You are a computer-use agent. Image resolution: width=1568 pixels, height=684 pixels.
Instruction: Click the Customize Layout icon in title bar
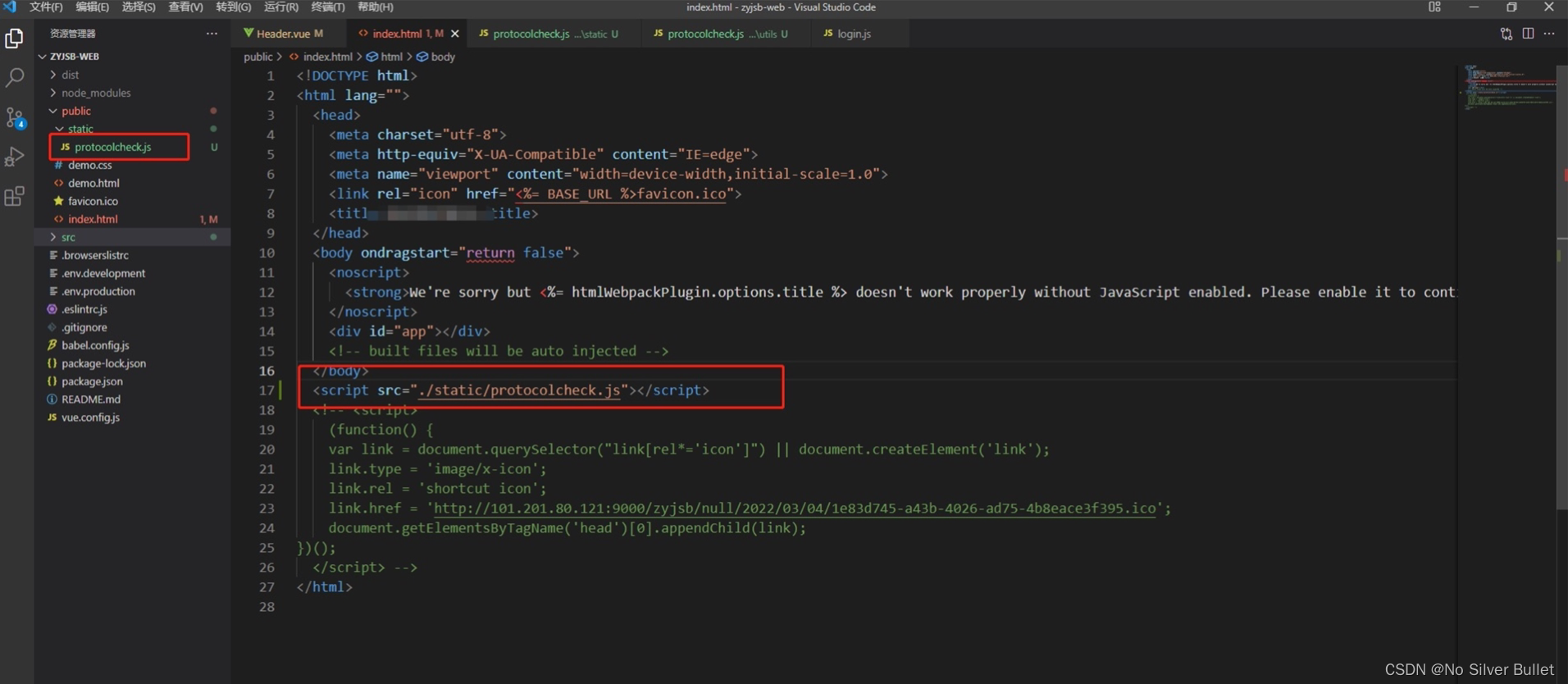(1434, 7)
